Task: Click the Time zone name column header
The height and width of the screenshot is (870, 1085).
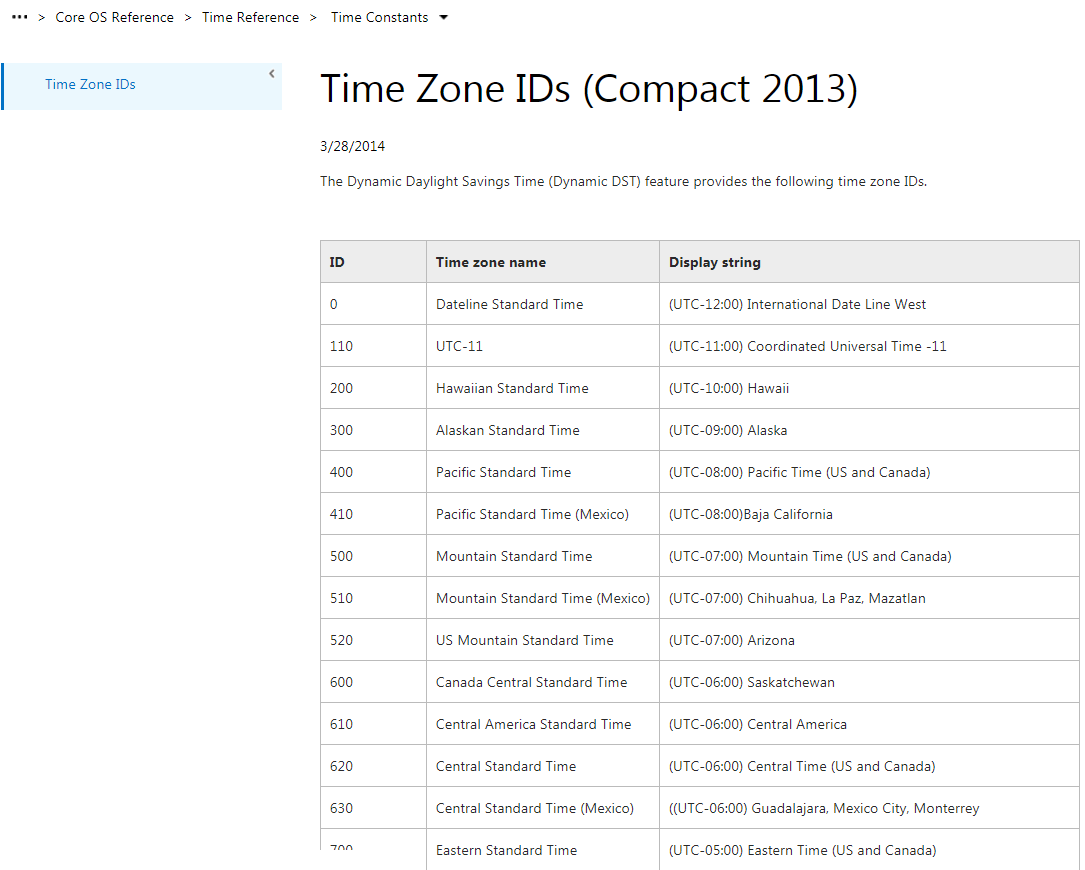Action: tap(491, 262)
